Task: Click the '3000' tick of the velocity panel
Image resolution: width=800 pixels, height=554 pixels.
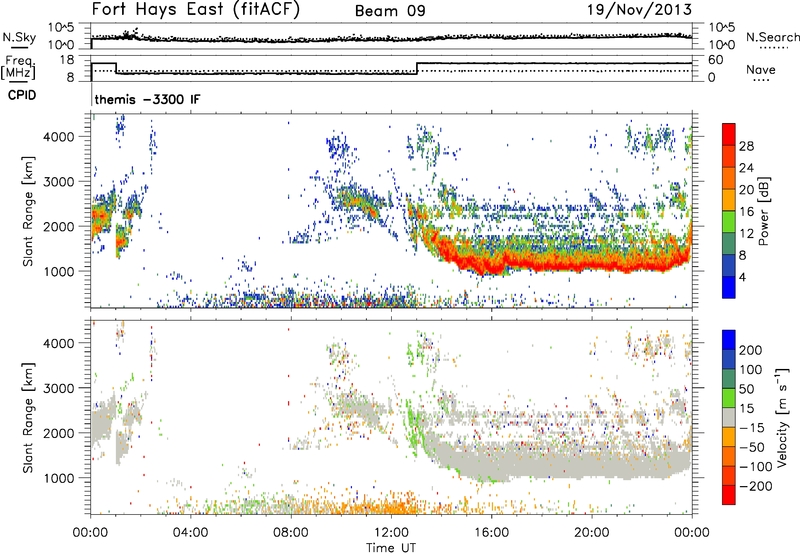Action: 58,388
